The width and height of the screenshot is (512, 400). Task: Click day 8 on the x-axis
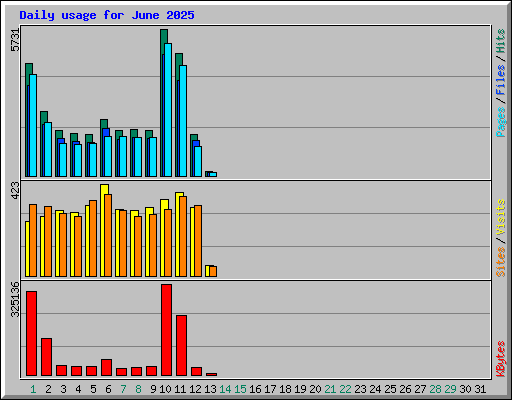point(138,389)
